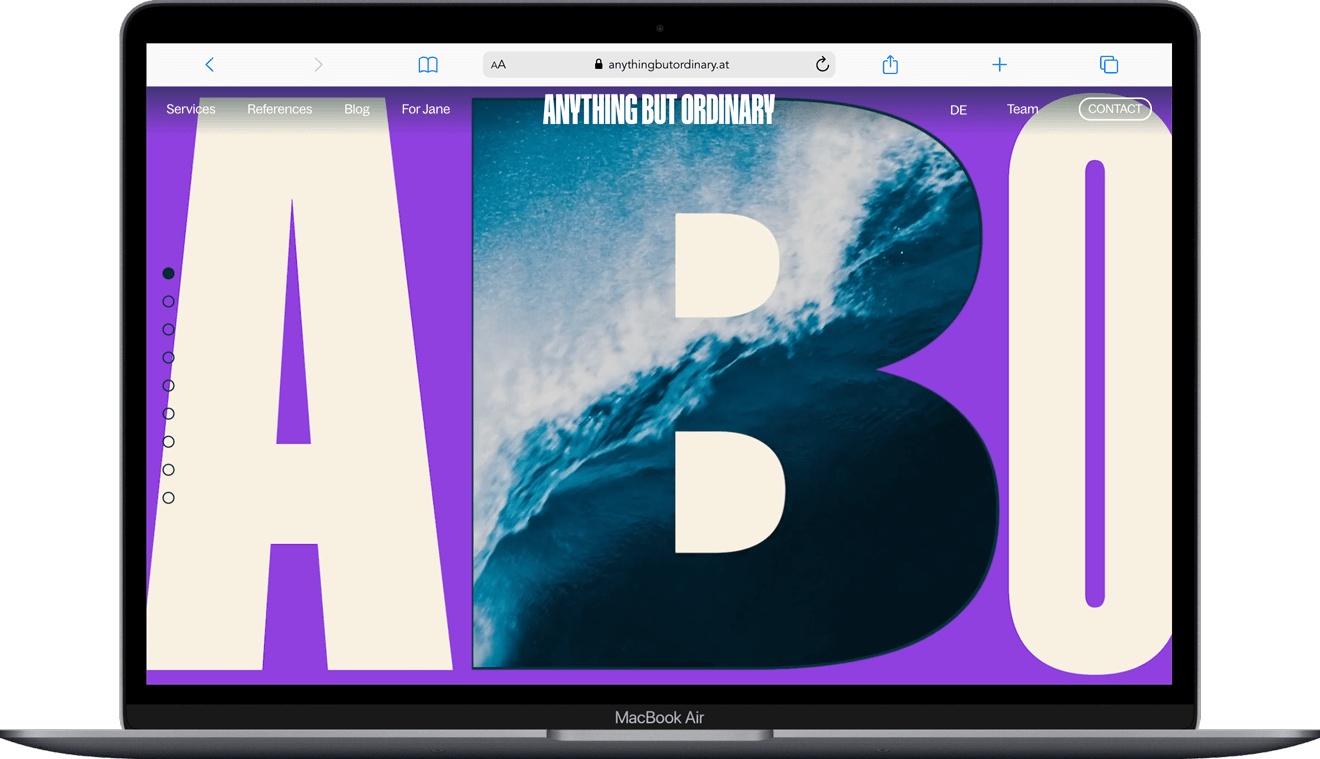Click the Safari forward arrow
This screenshot has height=759, width=1320.
318,65
